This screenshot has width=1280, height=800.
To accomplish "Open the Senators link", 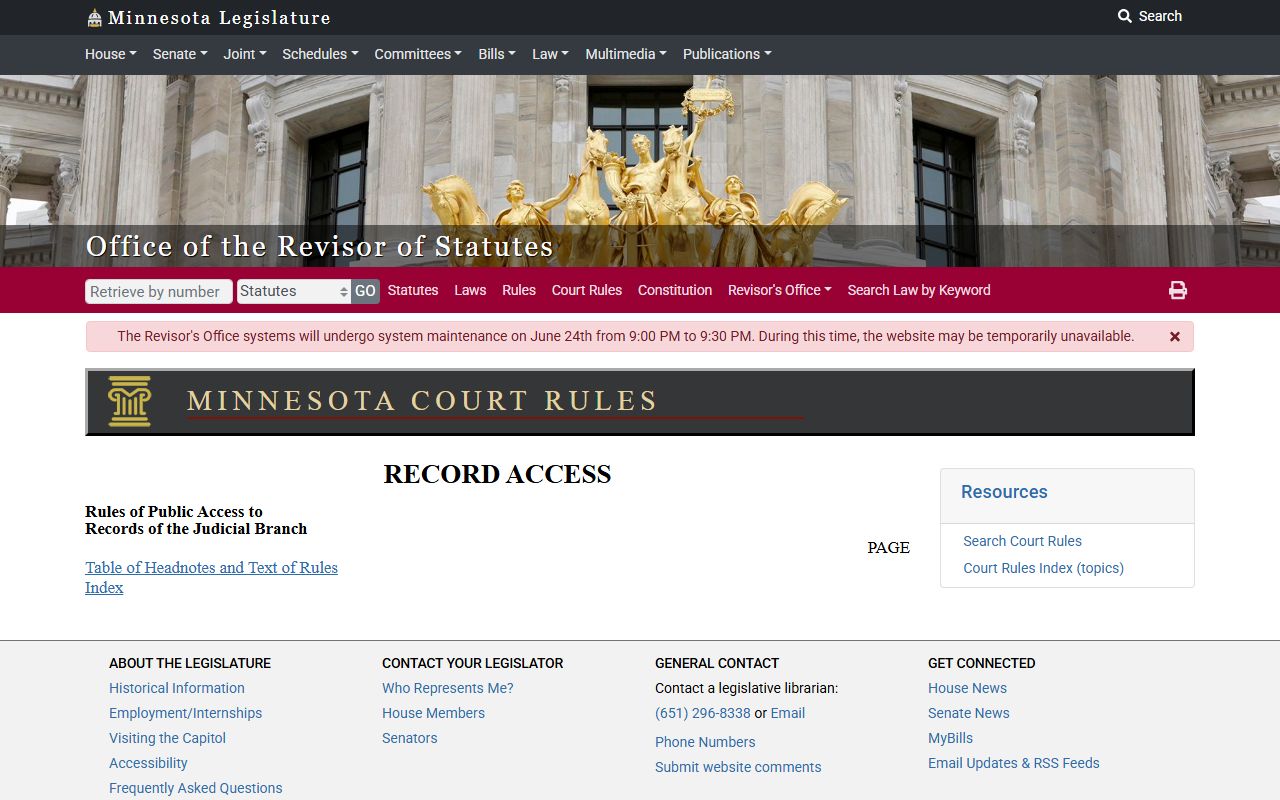I will (x=409, y=738).
